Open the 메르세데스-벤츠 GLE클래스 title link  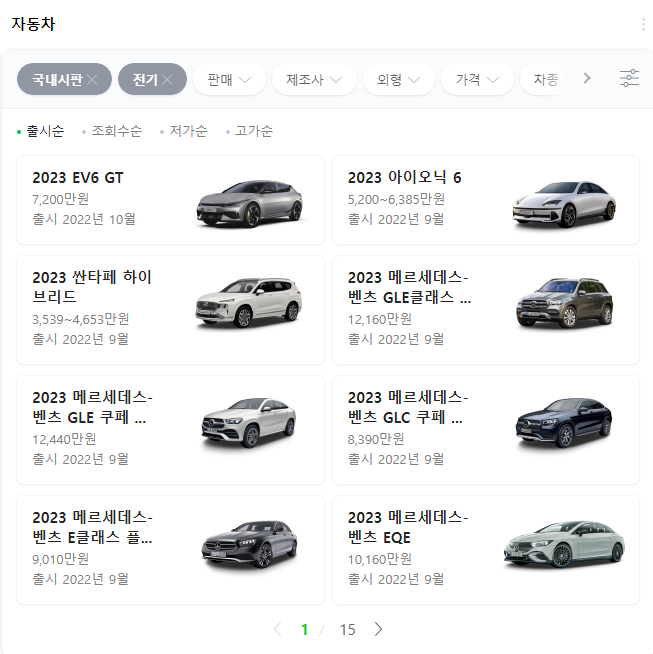pos(409,287)
